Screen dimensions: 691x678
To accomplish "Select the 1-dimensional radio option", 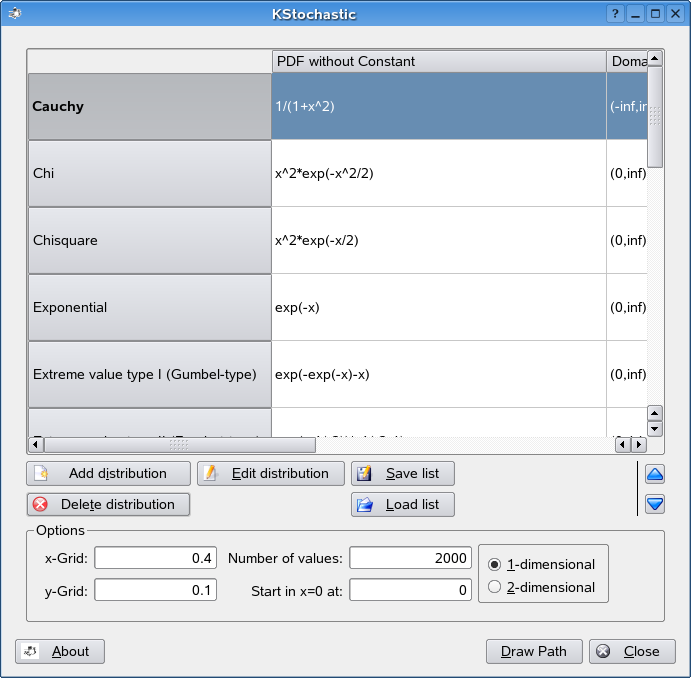I will click(x=495, y=564).
